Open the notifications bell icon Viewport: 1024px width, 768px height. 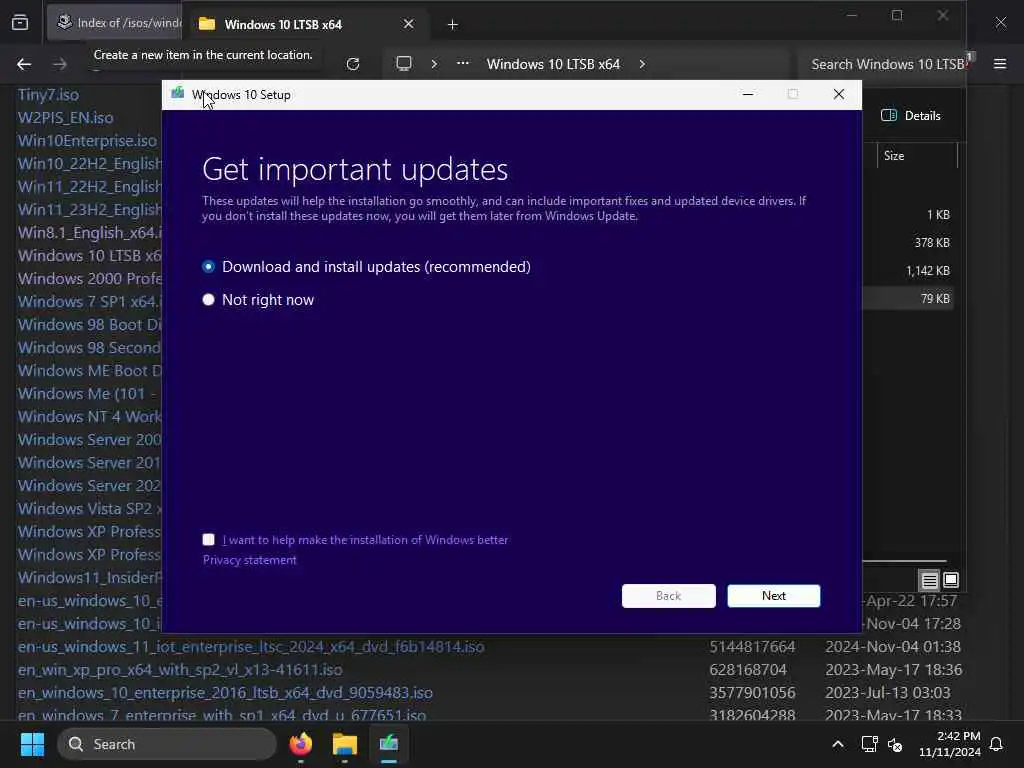click(996, 744)
